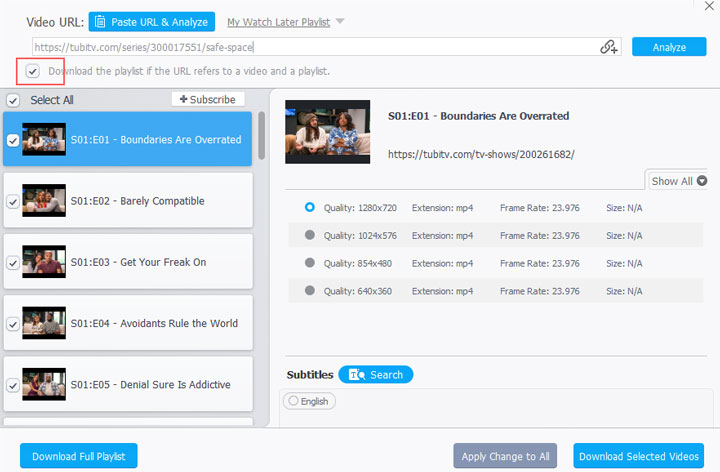The width and height of the screenshot is (720, 472).
Task: Select the 854x480 quality radio button
Action: click(310, 263)
